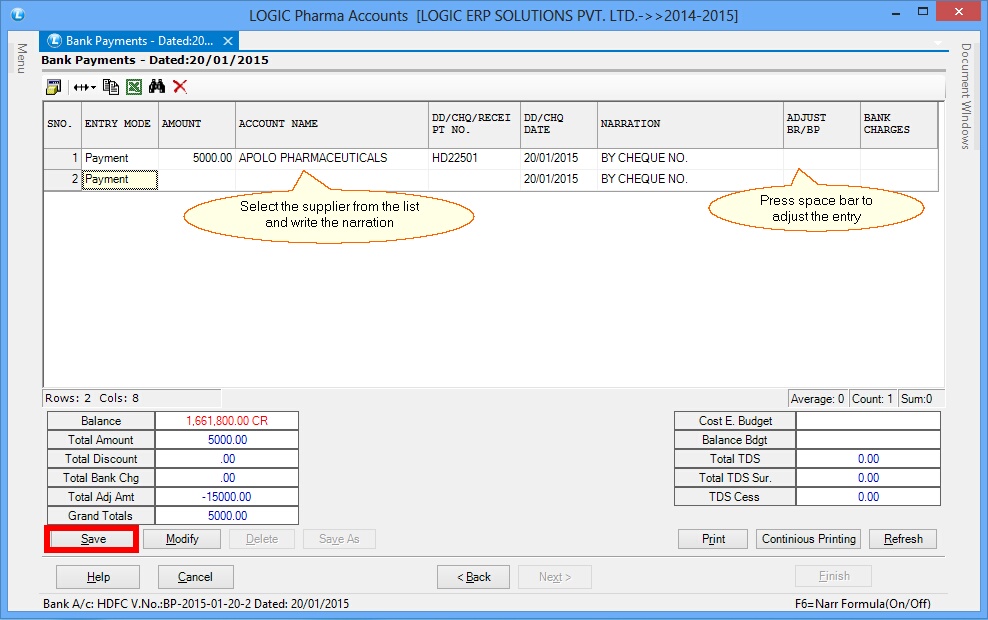The width and height of the screenshot is (988, 620).
Task: Click the F6=Narr Formula(On/Off) status text
Action: 863,604
